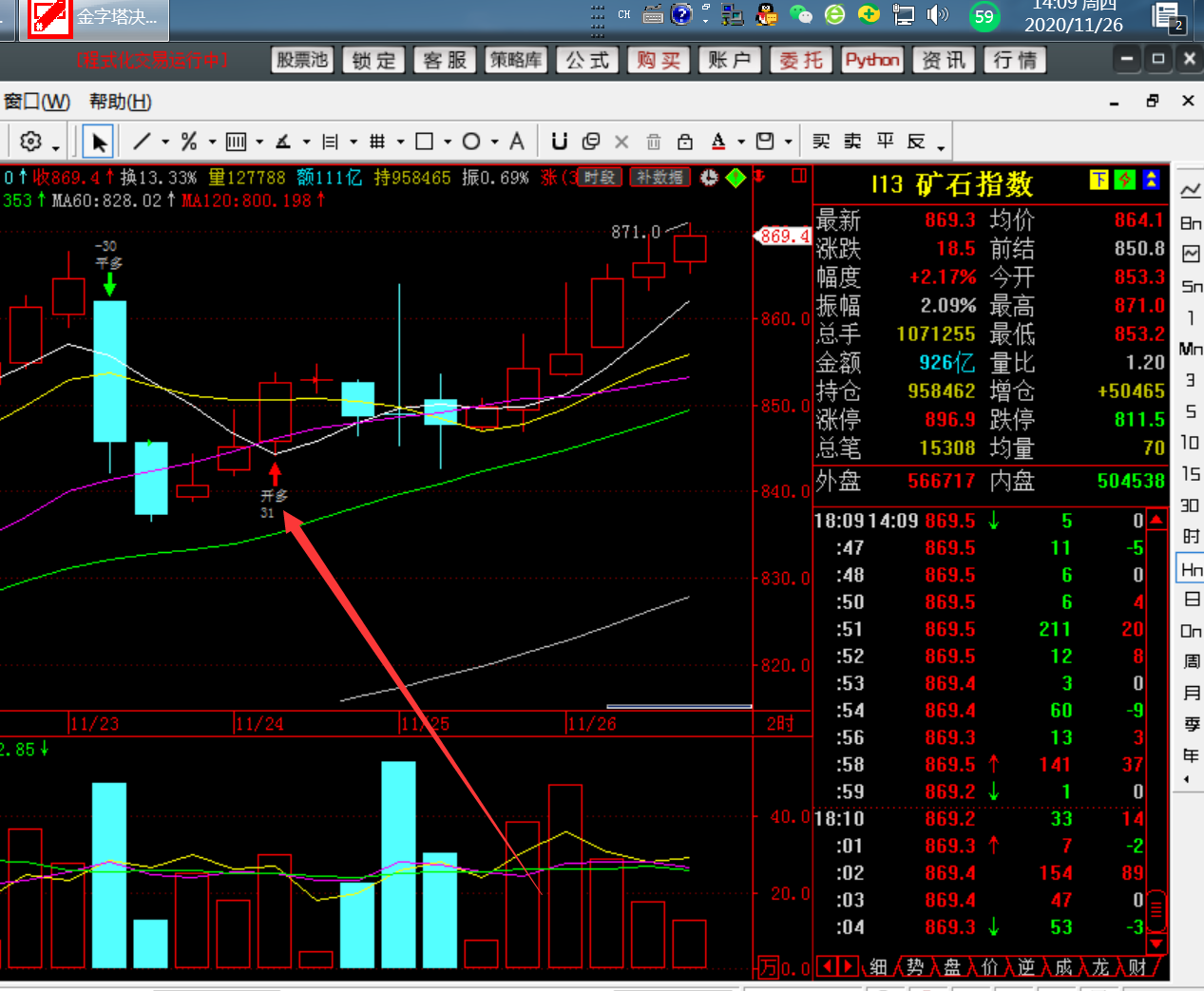The width and height of the screenshot is (1204, 991).
Task: Click the green lightning flash-order icon
Action: pos(1125,180)
